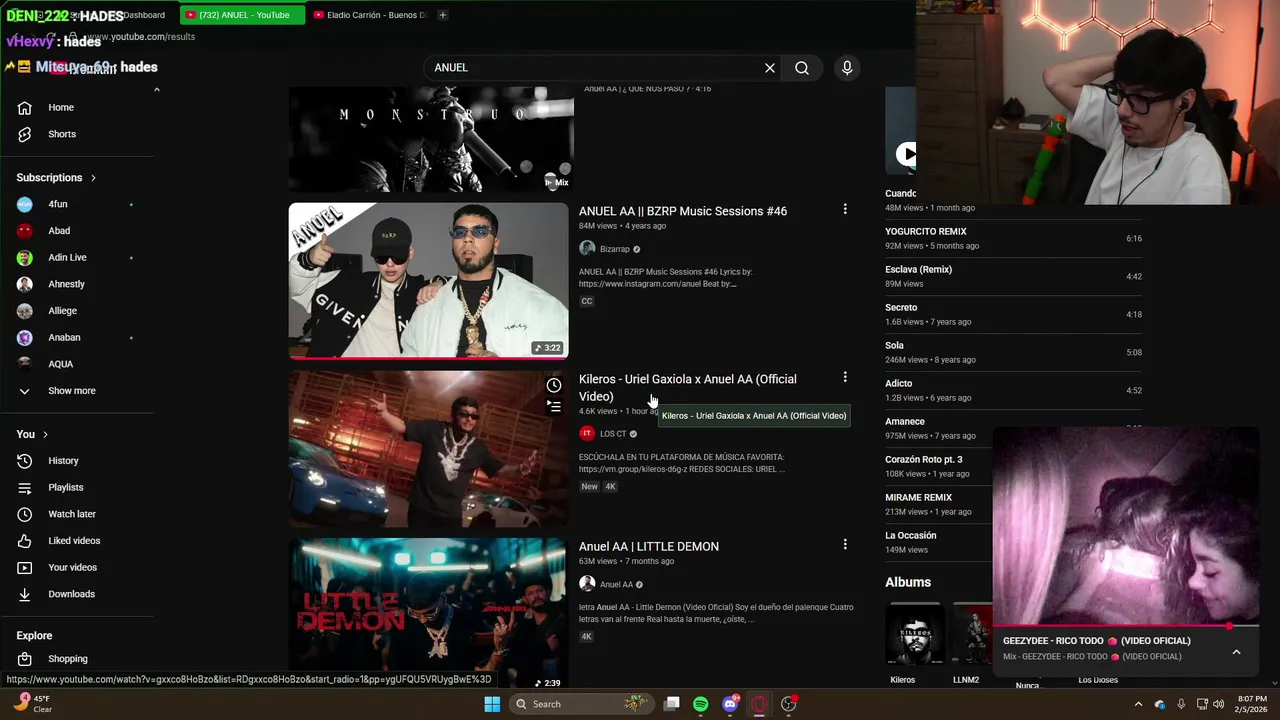Open Spotify from the taskbar

[701, 704]
